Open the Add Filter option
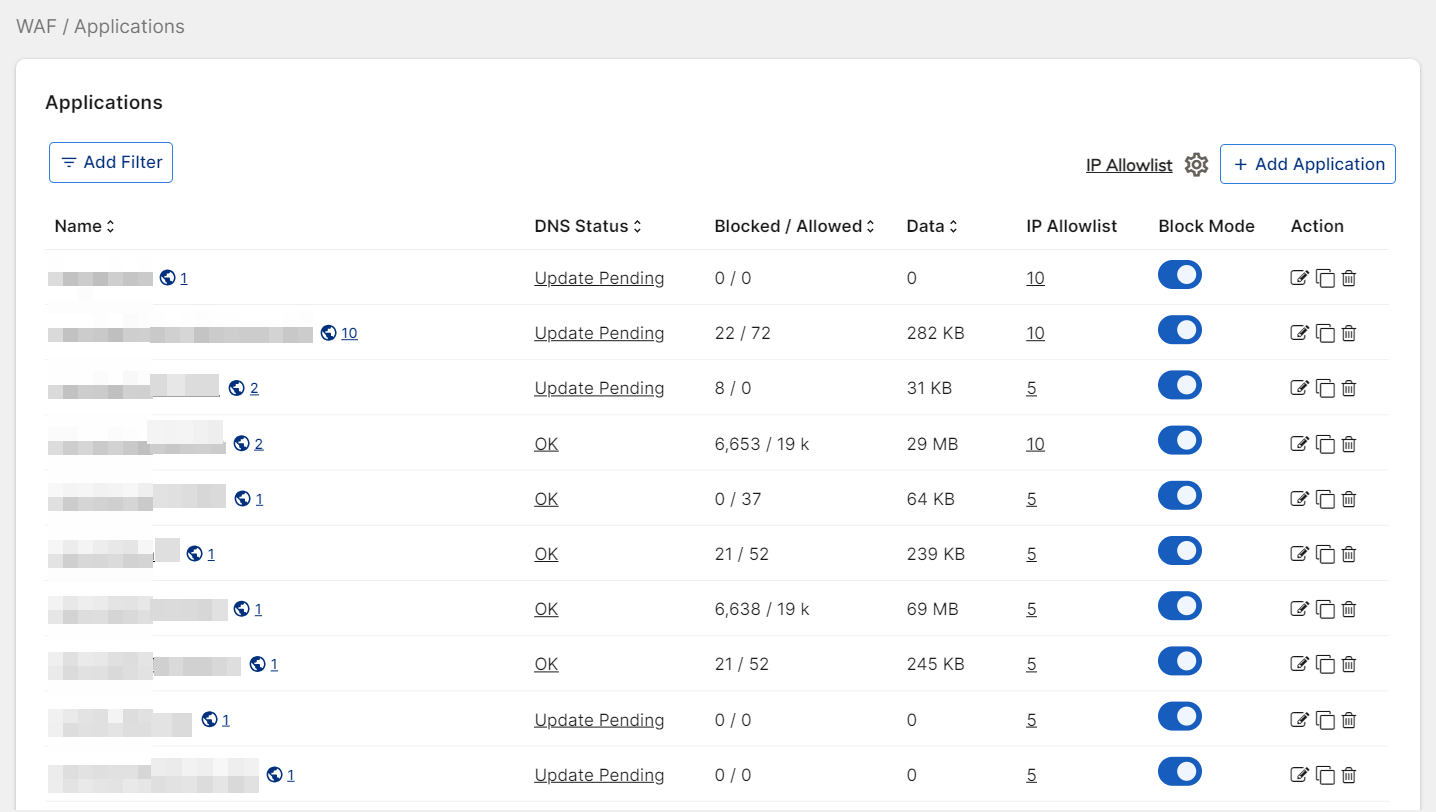The height and width of the screenshot is (812, 1436). coord(111,163)
